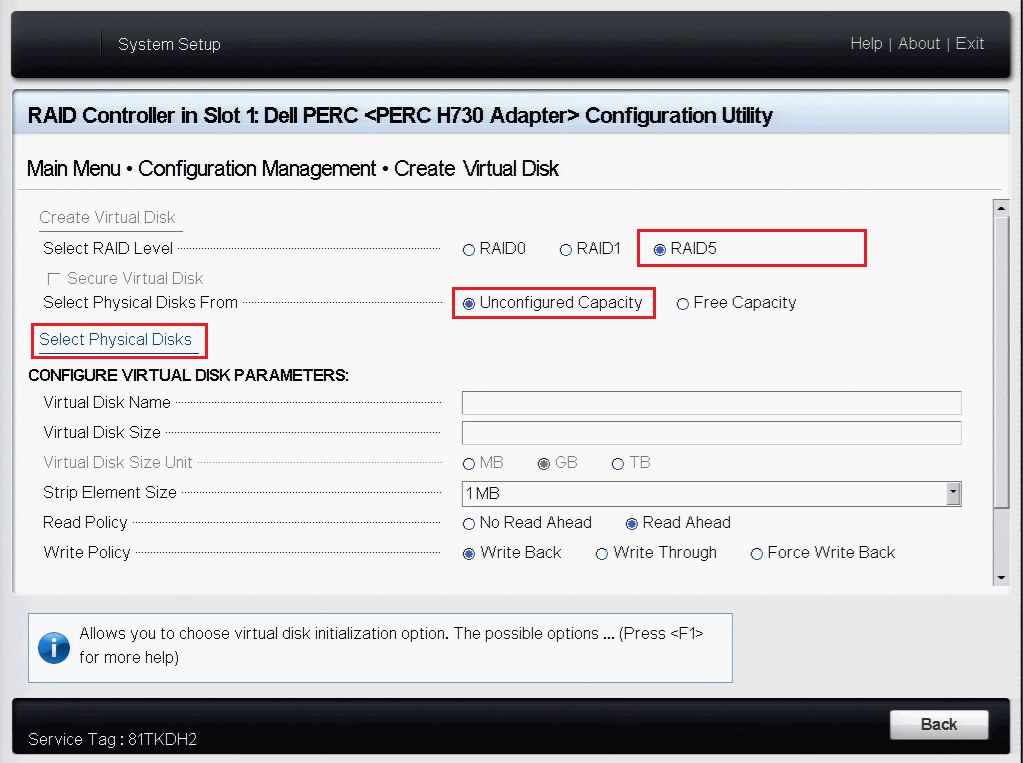Screen dimensions: 1023x763
Task: Set Virtual Disk Size Unit to MB
Action: click(x=467, y=462)
